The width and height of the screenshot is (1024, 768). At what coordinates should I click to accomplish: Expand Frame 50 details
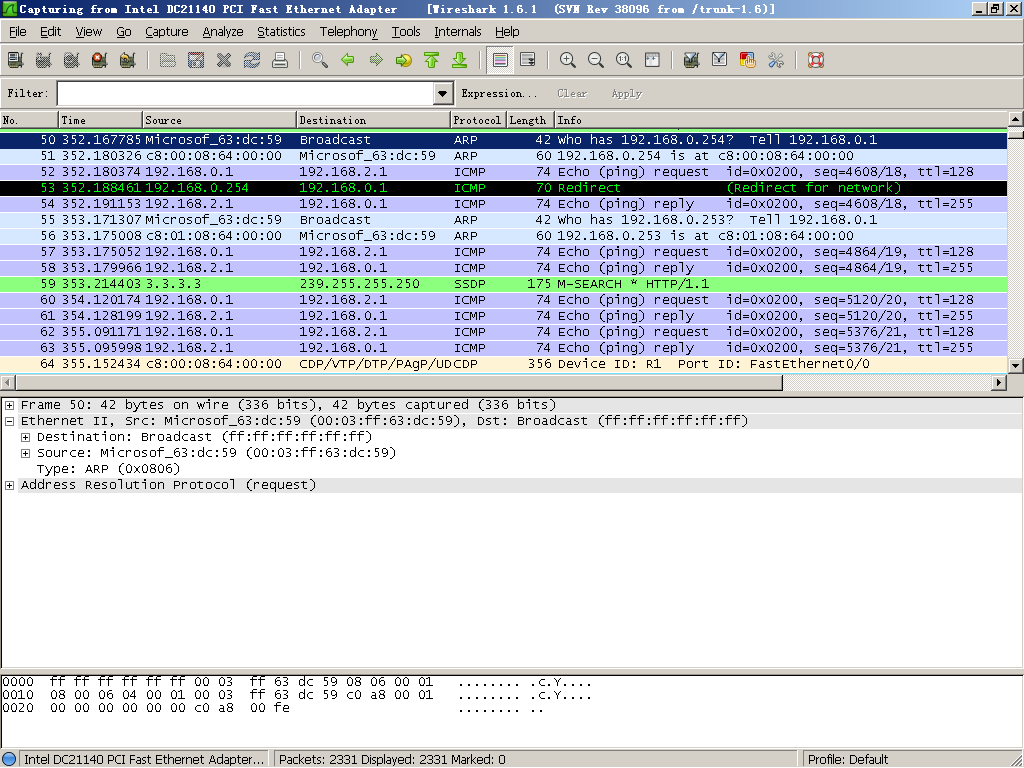[x=10, y=406]
